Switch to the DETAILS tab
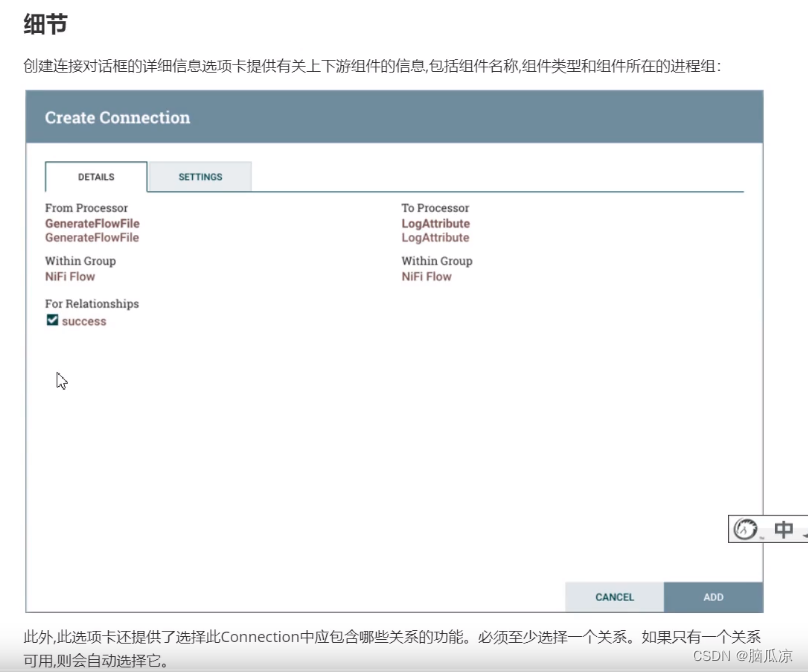This screenshot has height=672, width=808. pyautogui.click(x=96, y=177)
